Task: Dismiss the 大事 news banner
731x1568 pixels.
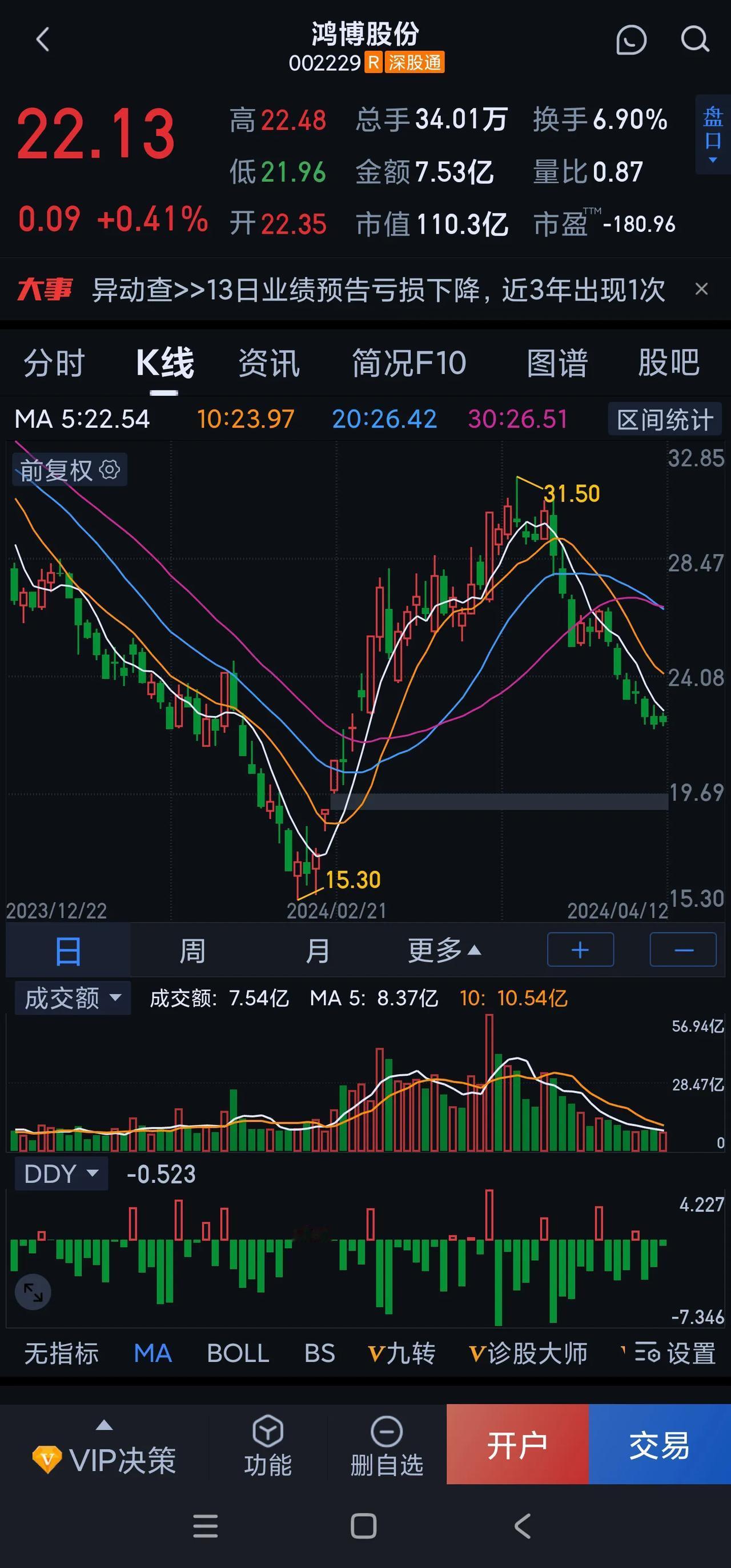Action: (x=701, y=288)
